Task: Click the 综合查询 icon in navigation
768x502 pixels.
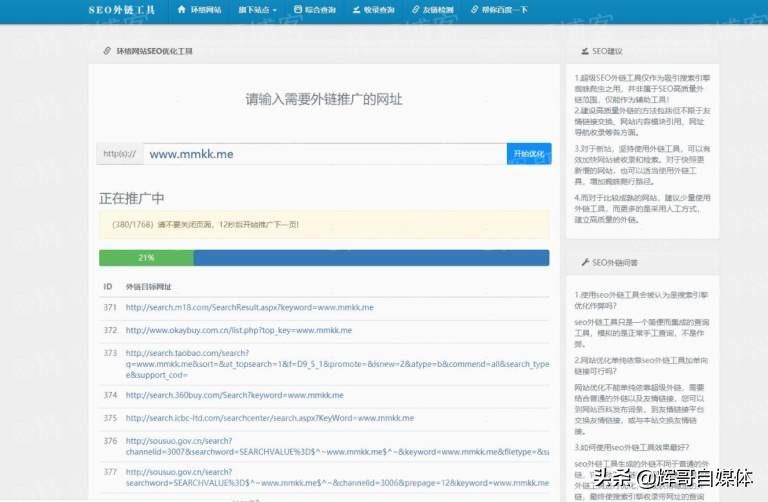Action: pyautogui.click(x=298, y=9)
